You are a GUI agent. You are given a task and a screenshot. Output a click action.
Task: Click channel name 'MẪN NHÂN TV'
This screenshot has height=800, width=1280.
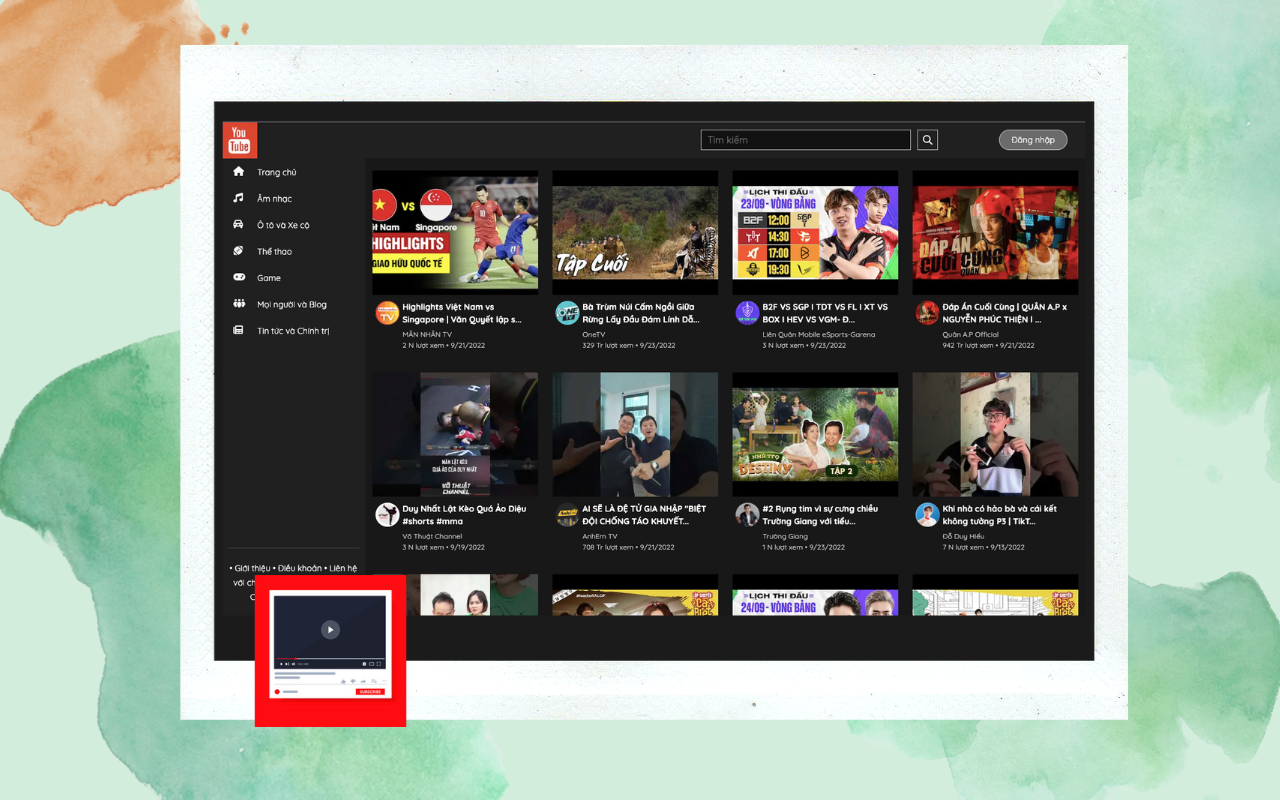427,335
